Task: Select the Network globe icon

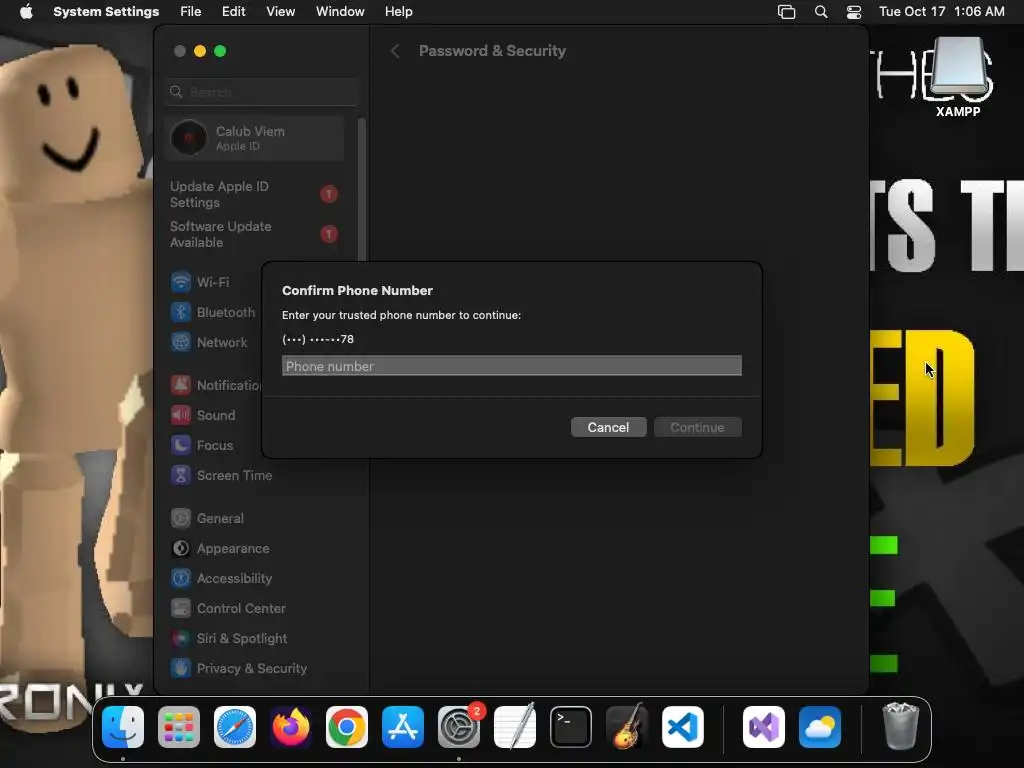Action: (x=181, y=342)
